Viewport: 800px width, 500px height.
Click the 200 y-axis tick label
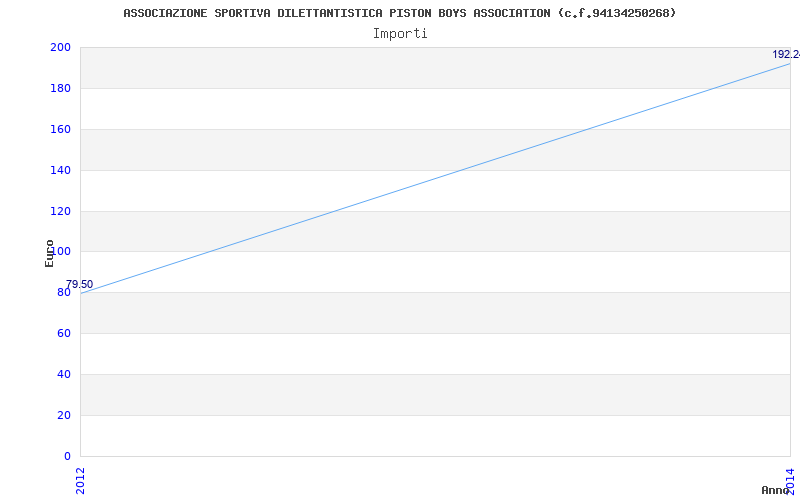click(x=60, y=47)
